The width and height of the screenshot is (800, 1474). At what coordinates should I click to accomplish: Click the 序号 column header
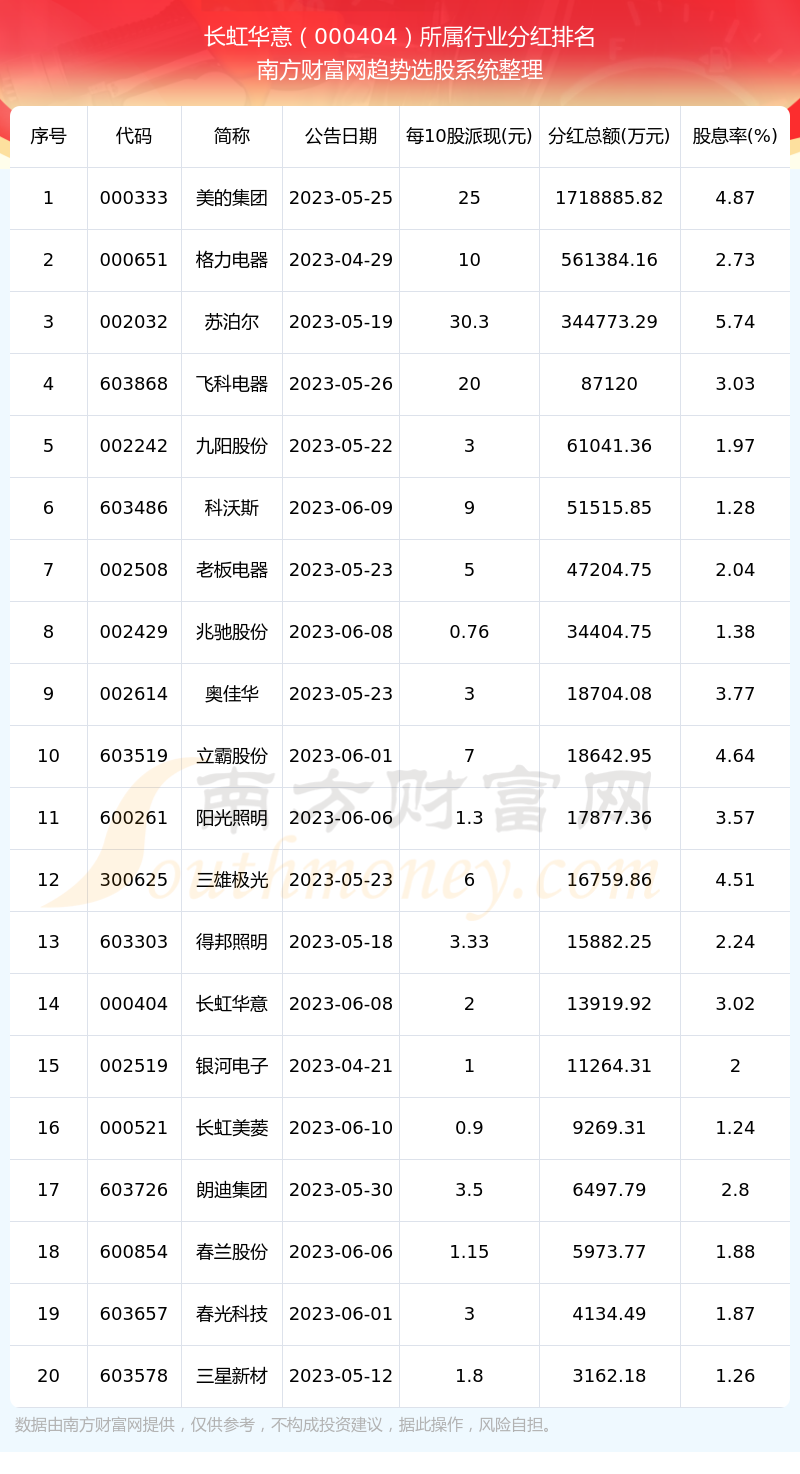[x=48, y=136]
